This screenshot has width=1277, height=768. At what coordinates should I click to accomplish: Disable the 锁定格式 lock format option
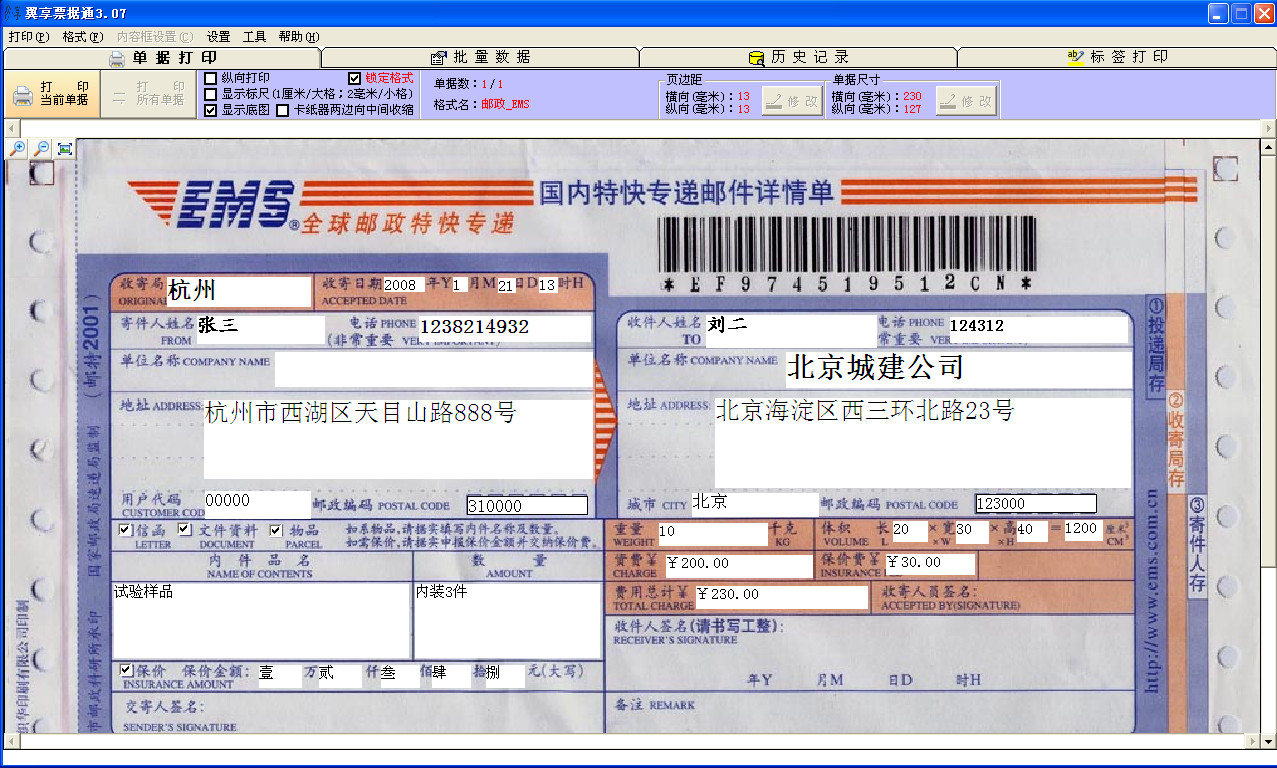coord(355,76)
